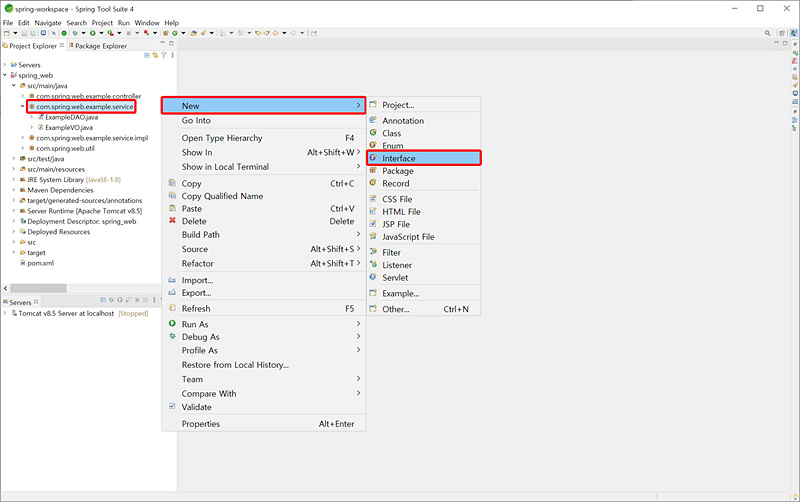The width and height of the screenshot is (800, 502).
Task: Select pom.xml in the project tree
Action: point(40,263)
